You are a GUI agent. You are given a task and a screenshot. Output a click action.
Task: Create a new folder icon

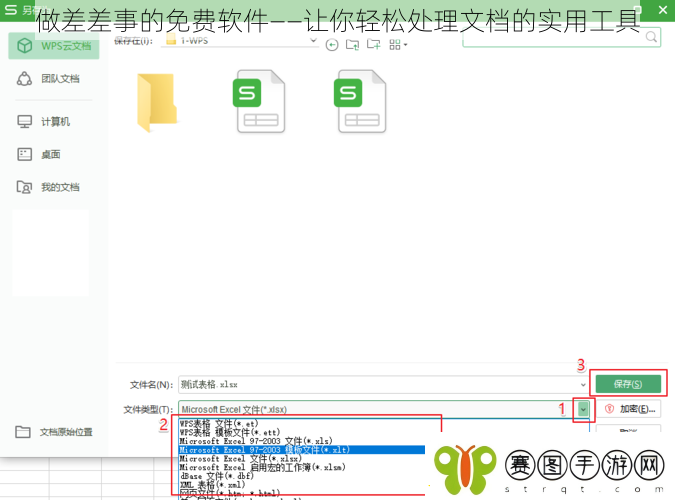tap(373, 44)
